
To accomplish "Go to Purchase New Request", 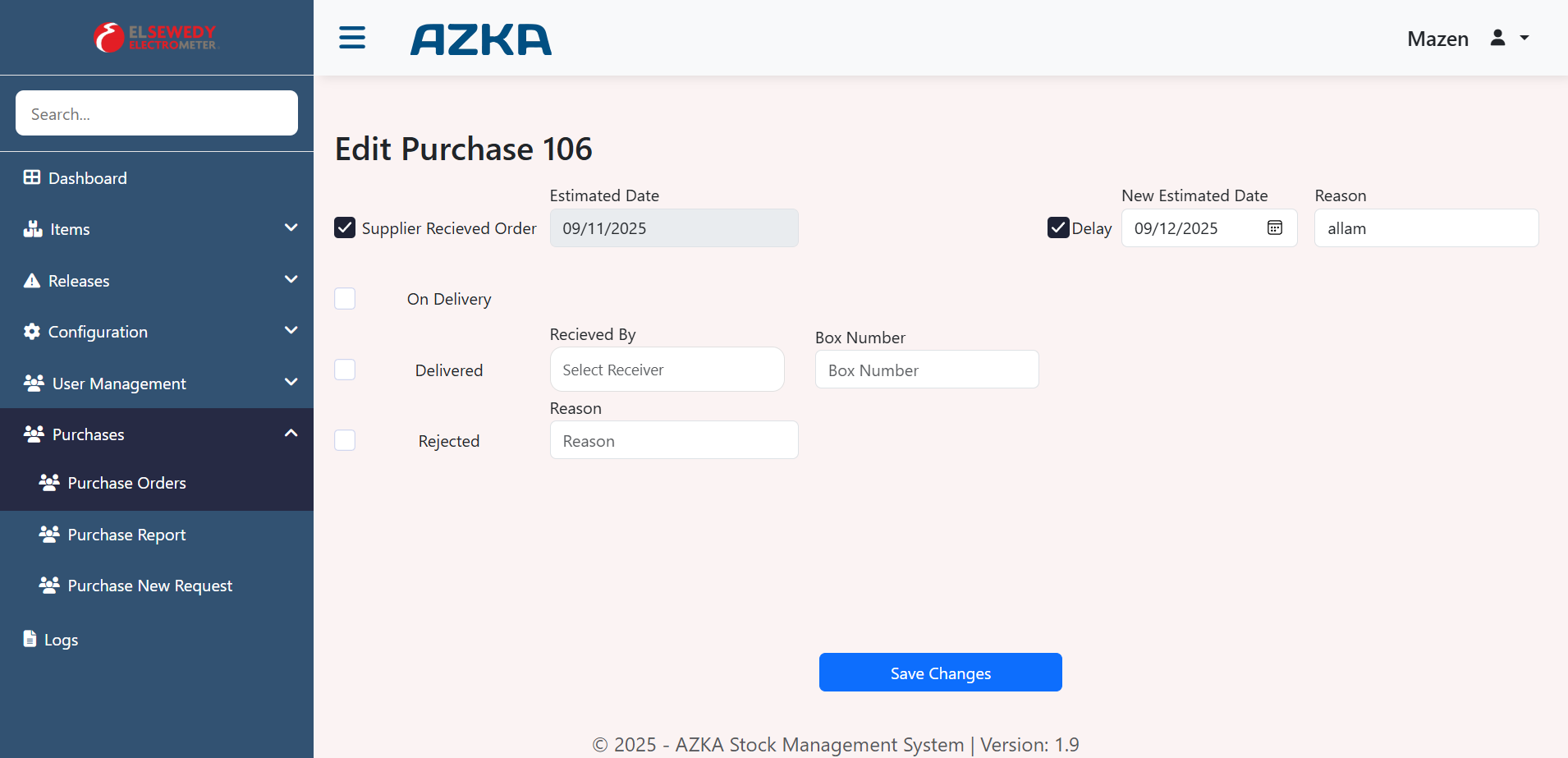I will point(149,586).
